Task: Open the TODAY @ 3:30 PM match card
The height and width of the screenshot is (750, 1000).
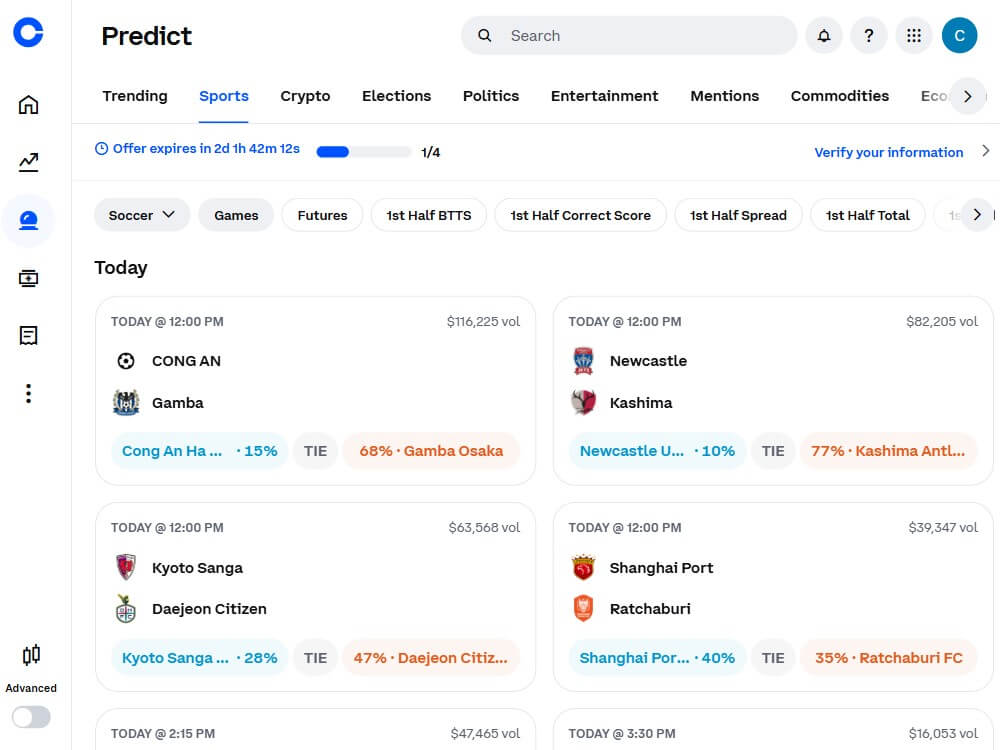Action: (773, 730)
